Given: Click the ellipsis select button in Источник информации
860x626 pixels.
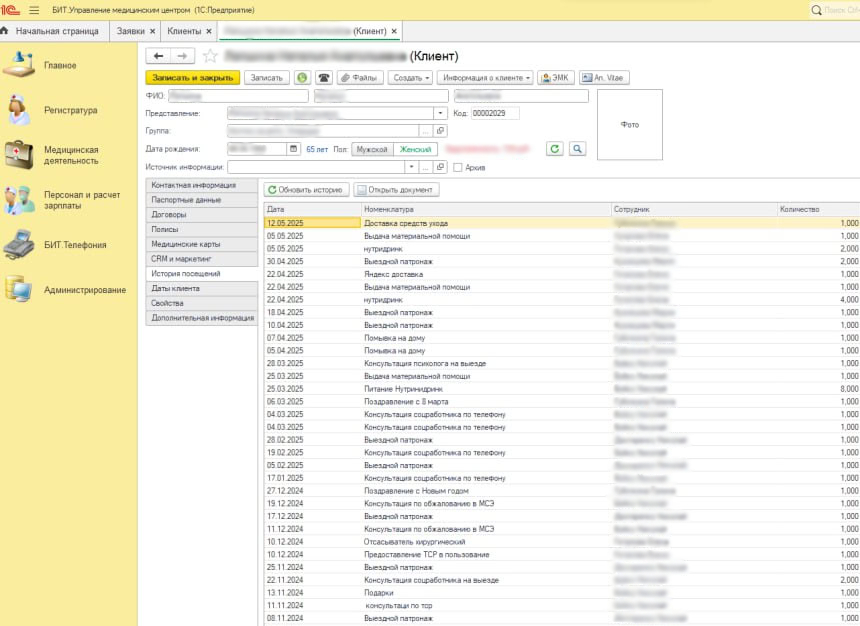Looking at the screenshot, I should [426, 167].
